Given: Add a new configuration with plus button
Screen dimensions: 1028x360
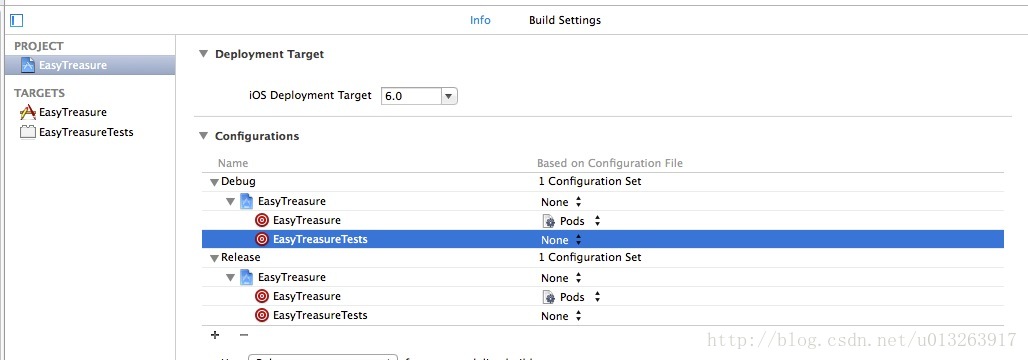Looking at the screenshot, I should (x=214, y=334).
